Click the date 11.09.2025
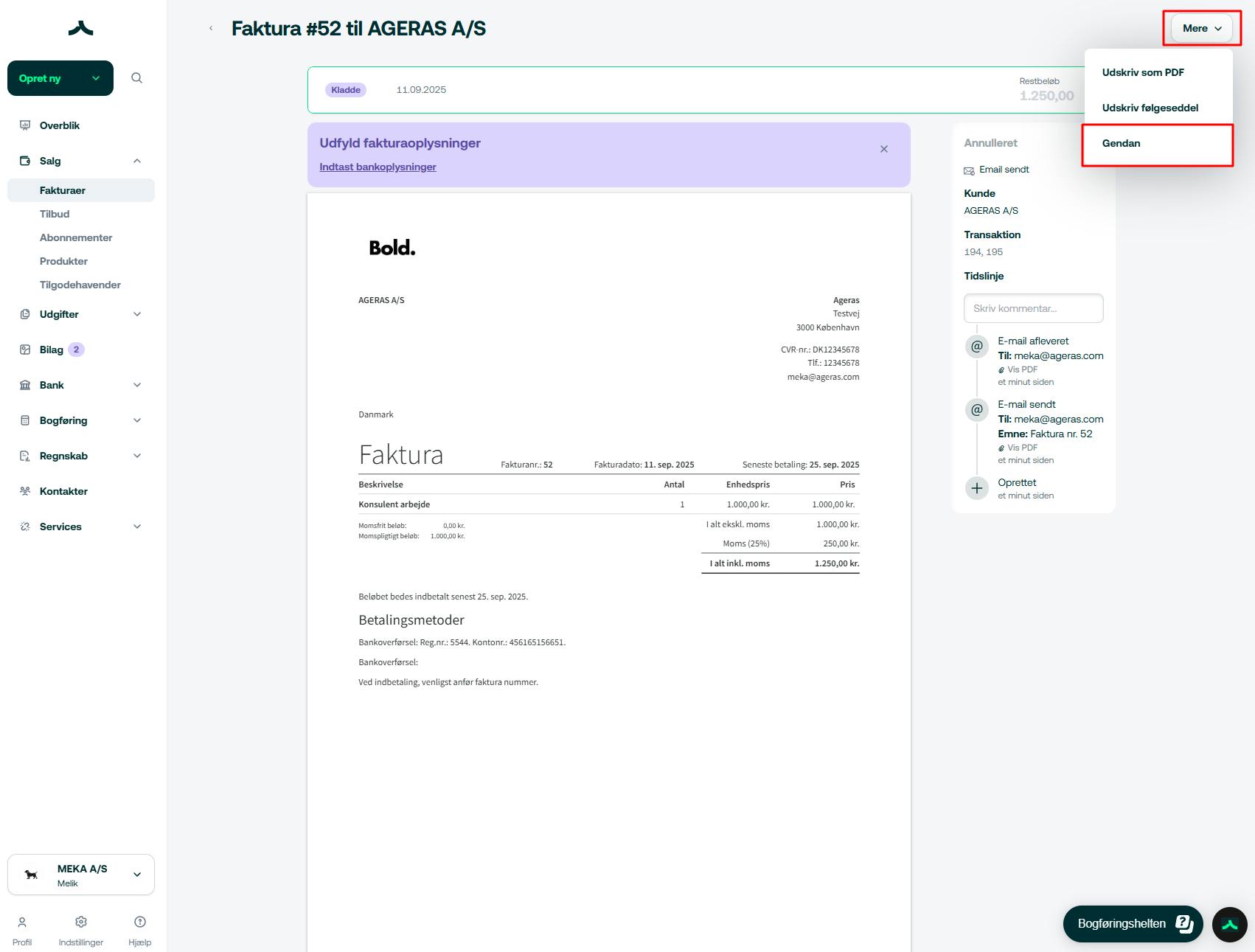This screenshot has height=952, width=1255. (x=421, y=90)
